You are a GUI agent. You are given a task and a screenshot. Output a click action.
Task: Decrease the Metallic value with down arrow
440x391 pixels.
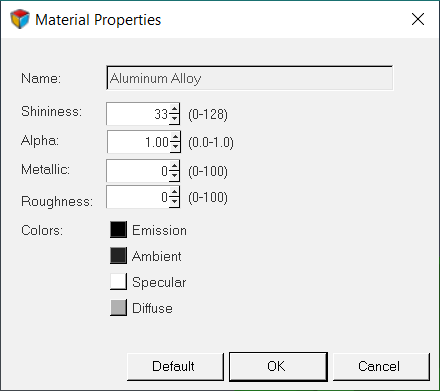pos(174,176)
